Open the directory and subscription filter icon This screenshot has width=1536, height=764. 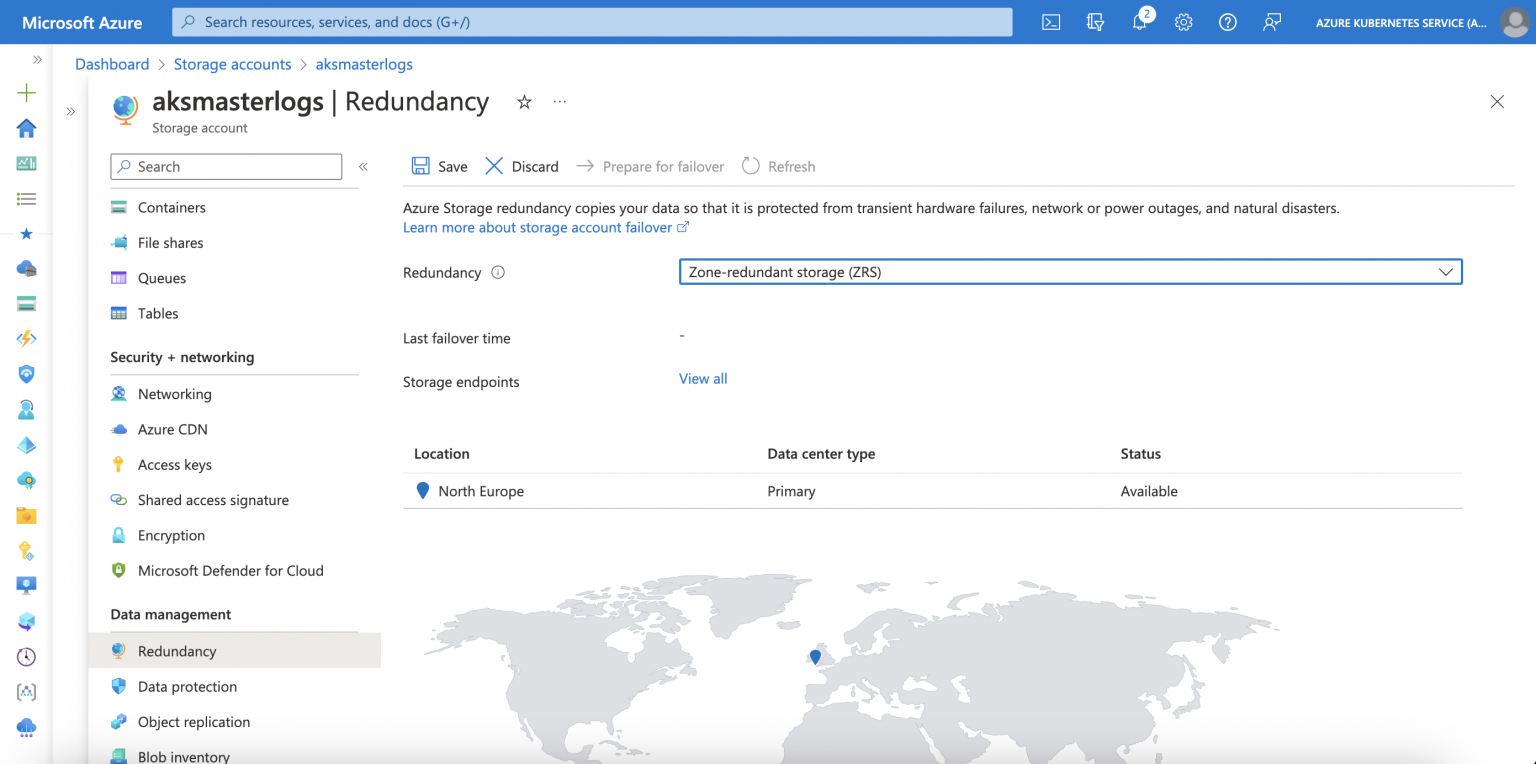[1095, 21]
